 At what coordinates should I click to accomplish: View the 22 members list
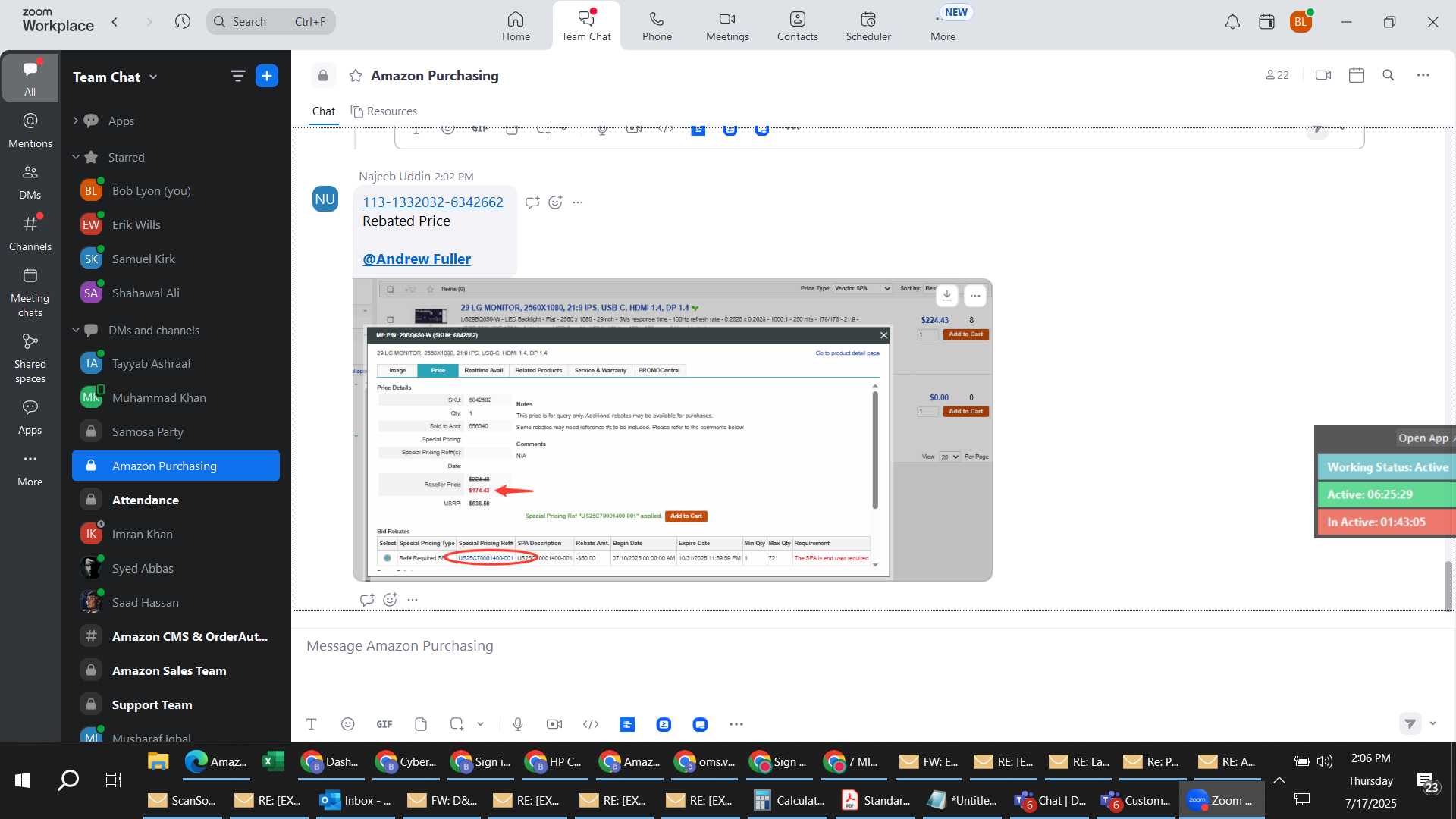1277,75
